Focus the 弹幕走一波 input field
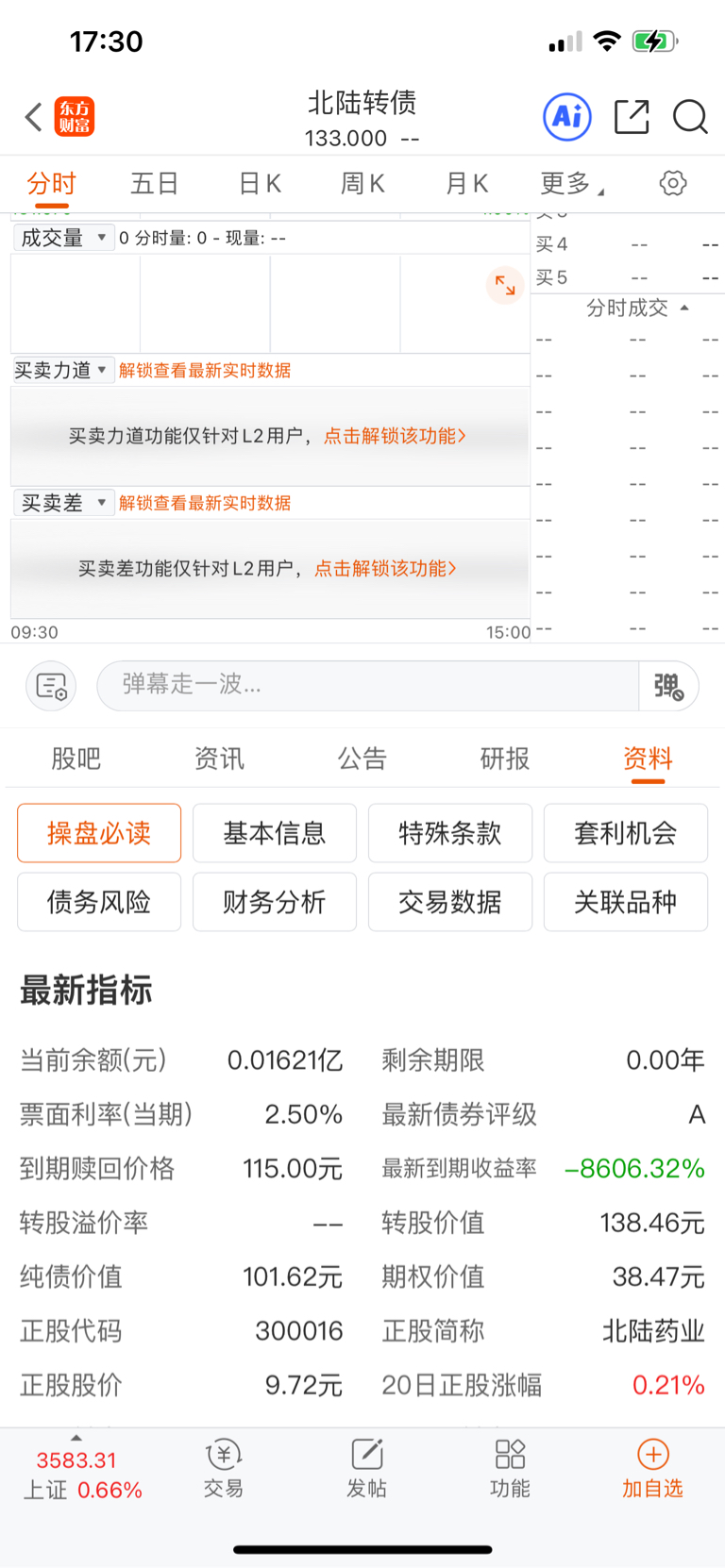Screen dimensions: 725x1568 click(368, 686)
